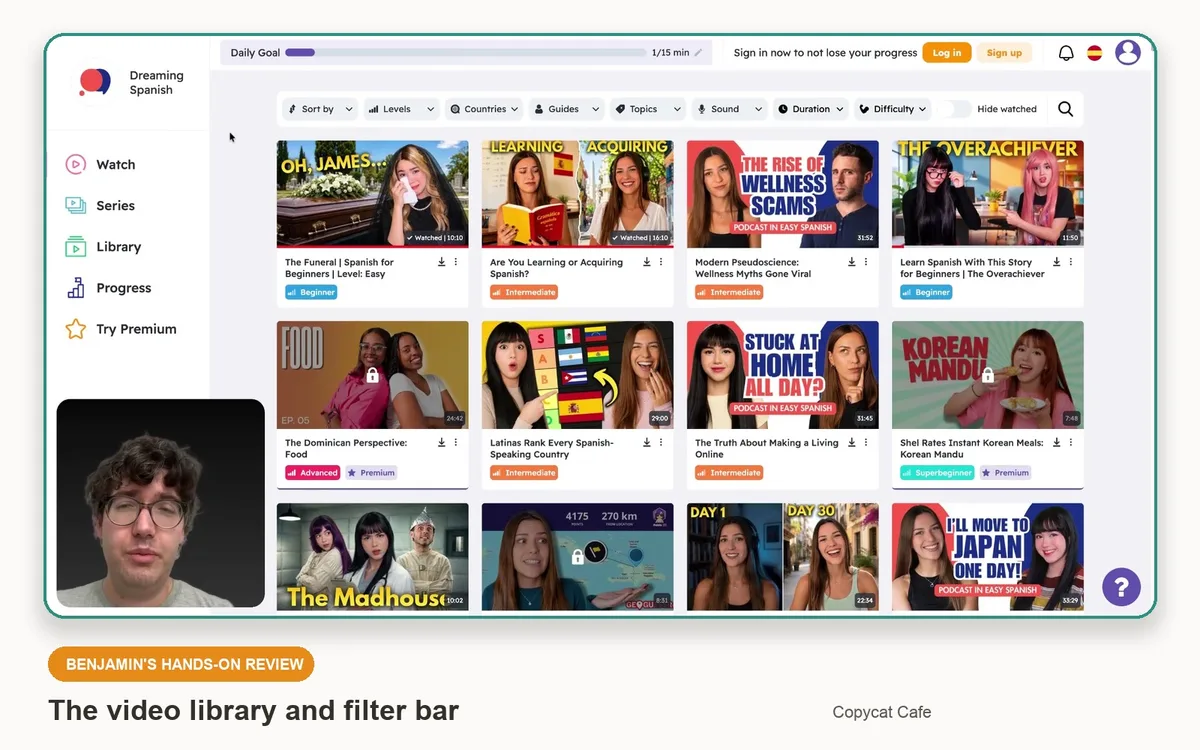Open The Rise of Wellness Scams thumbnail
The height and width of the screenshot is (750, 1200).
click(783, 194)
